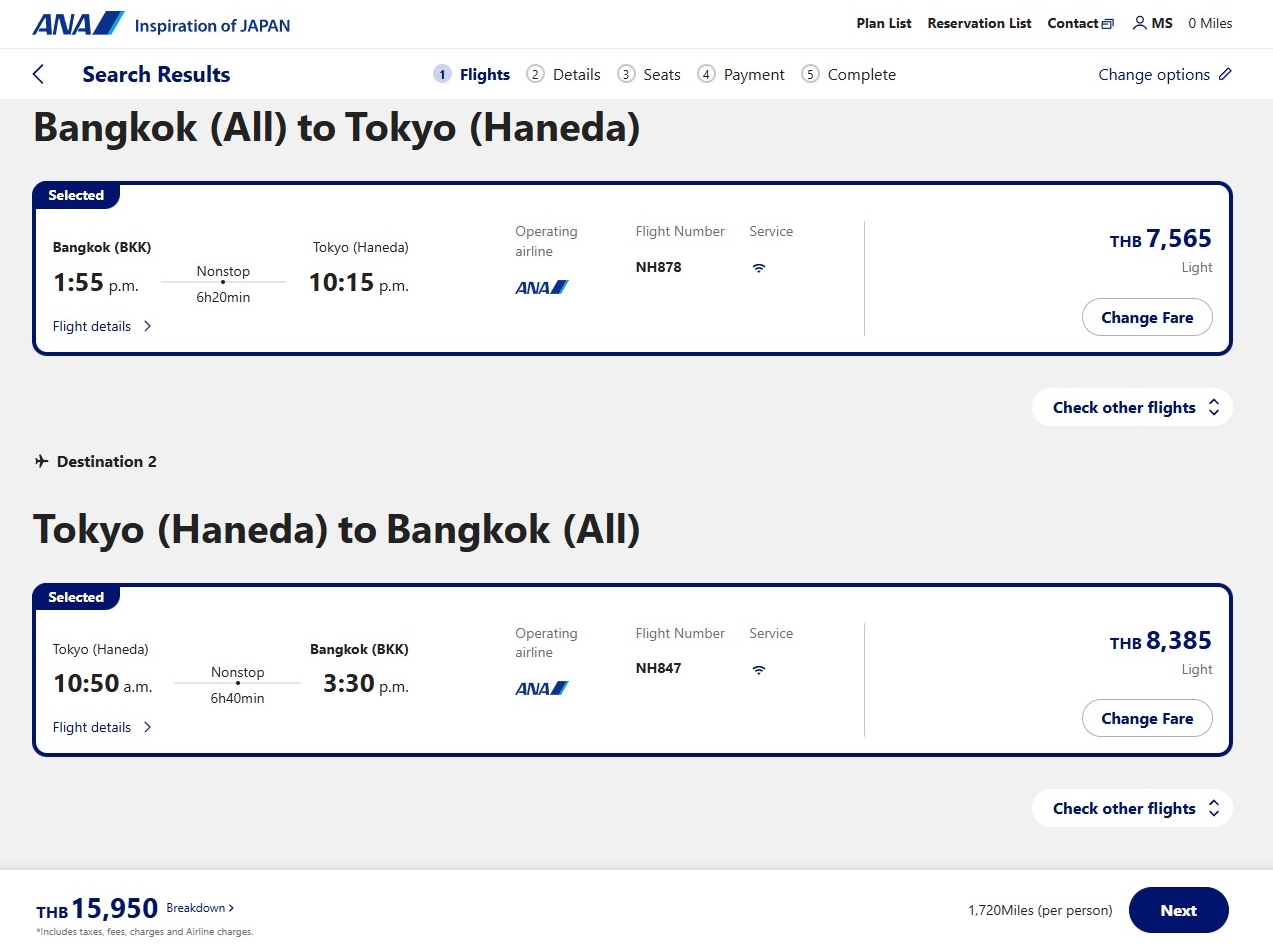
Task: Expand Check other flights for Bangkok to Tokyo
Action: tap(1132, 407)
